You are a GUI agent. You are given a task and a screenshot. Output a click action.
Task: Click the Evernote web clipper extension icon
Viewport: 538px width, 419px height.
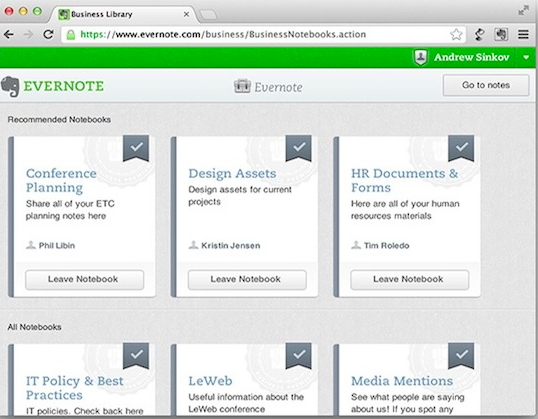coord(501,34)
